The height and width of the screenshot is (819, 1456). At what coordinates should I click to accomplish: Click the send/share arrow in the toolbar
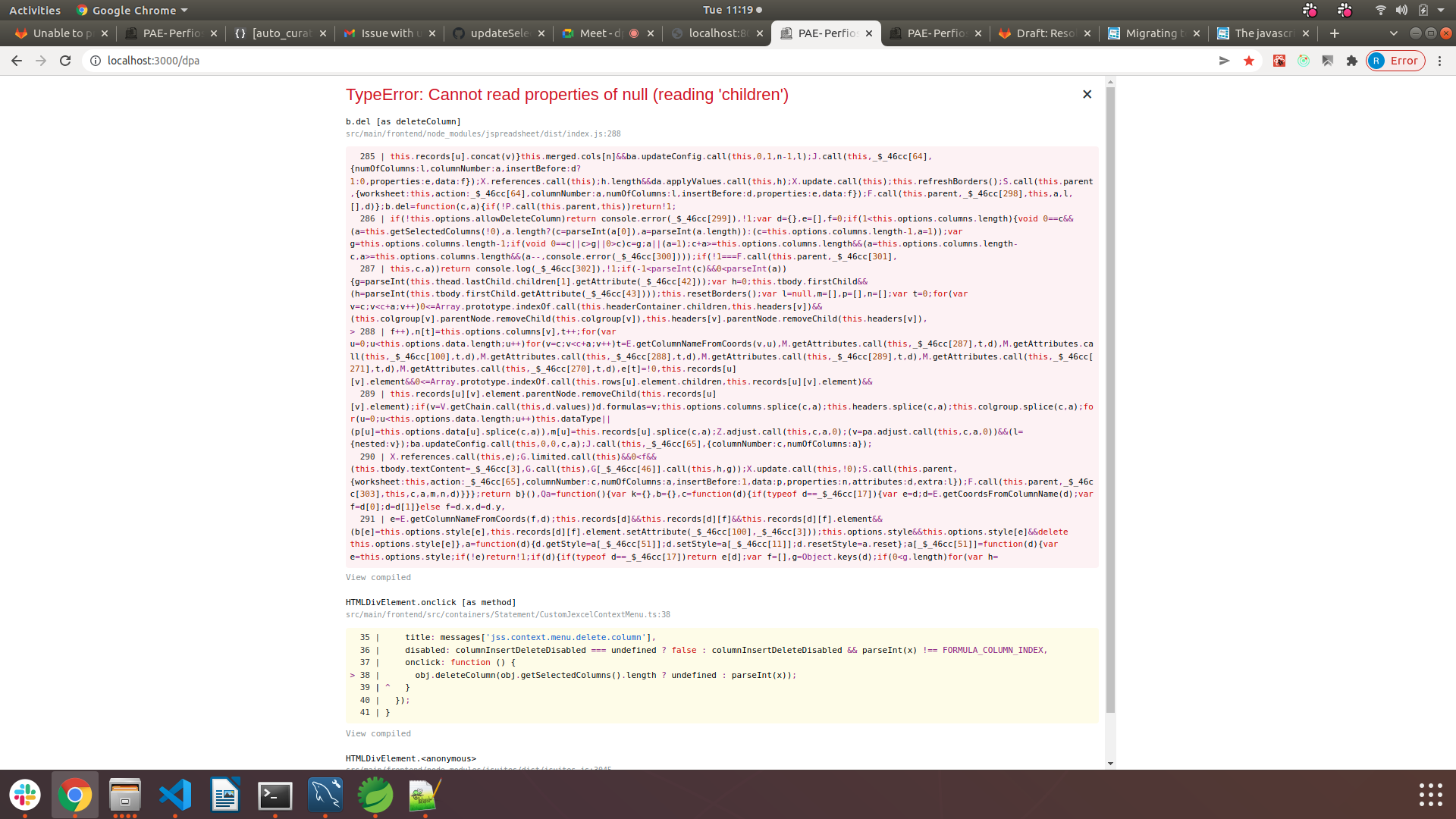tap(1224, 61)
